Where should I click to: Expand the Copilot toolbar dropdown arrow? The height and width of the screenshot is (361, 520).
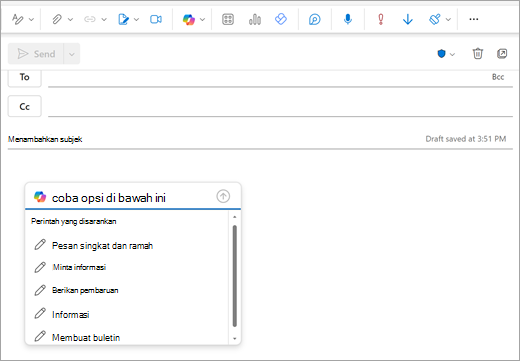pyautogui.click(x=202, y=20)
